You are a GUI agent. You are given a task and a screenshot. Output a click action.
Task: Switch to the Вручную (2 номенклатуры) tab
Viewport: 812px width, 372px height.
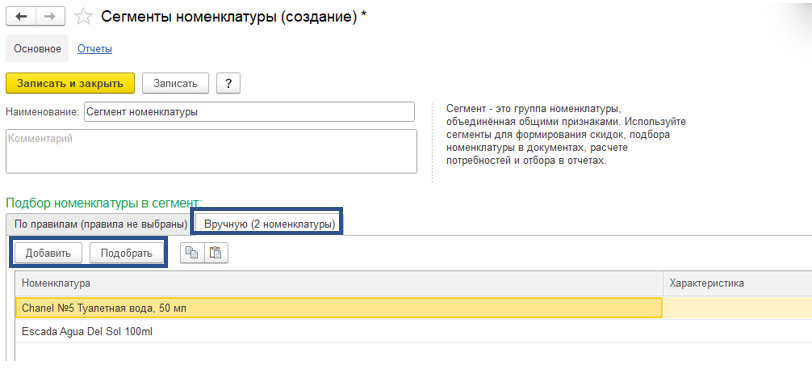(x=269, y=225)
